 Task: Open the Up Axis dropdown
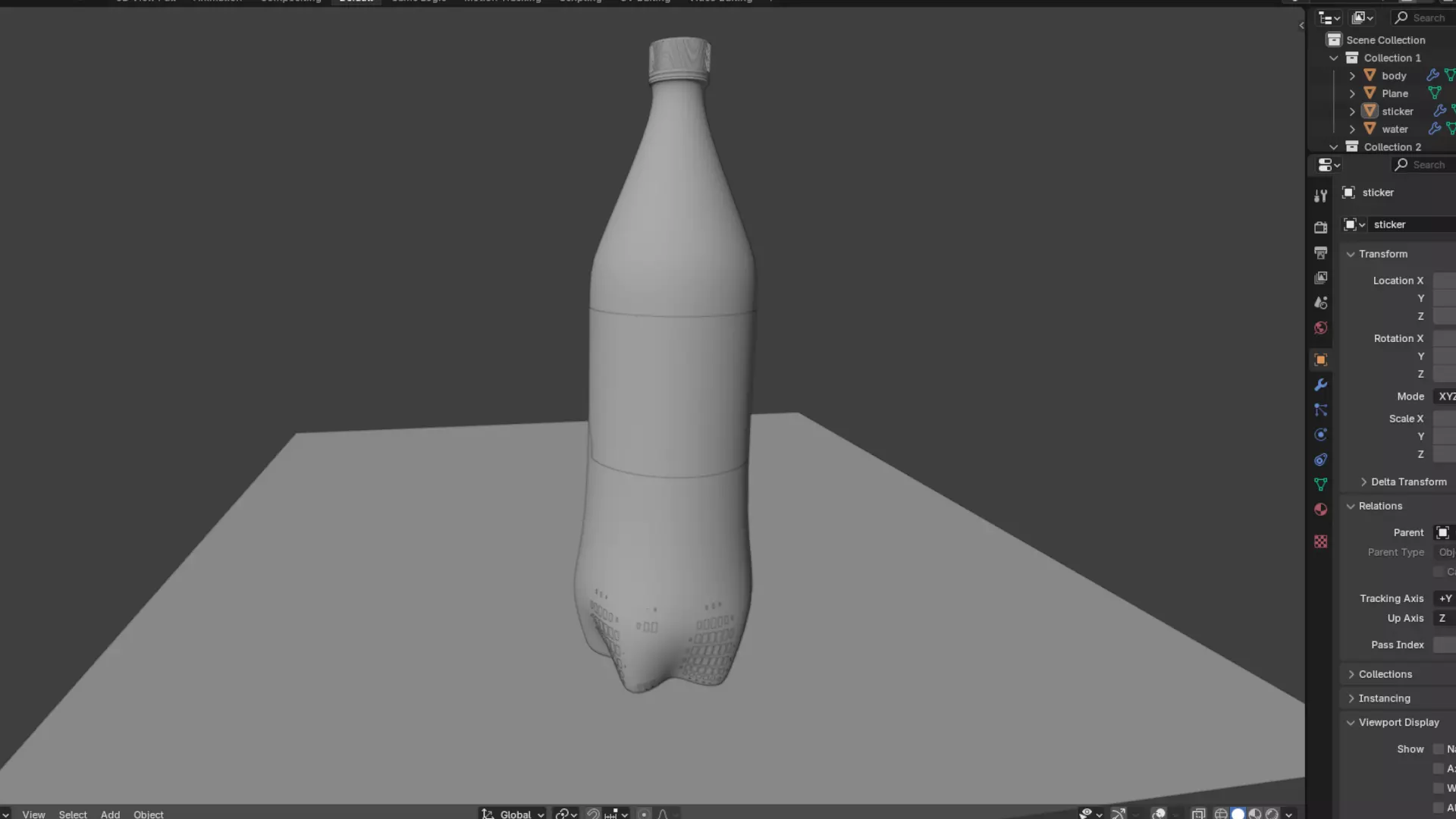point(1444,618)
